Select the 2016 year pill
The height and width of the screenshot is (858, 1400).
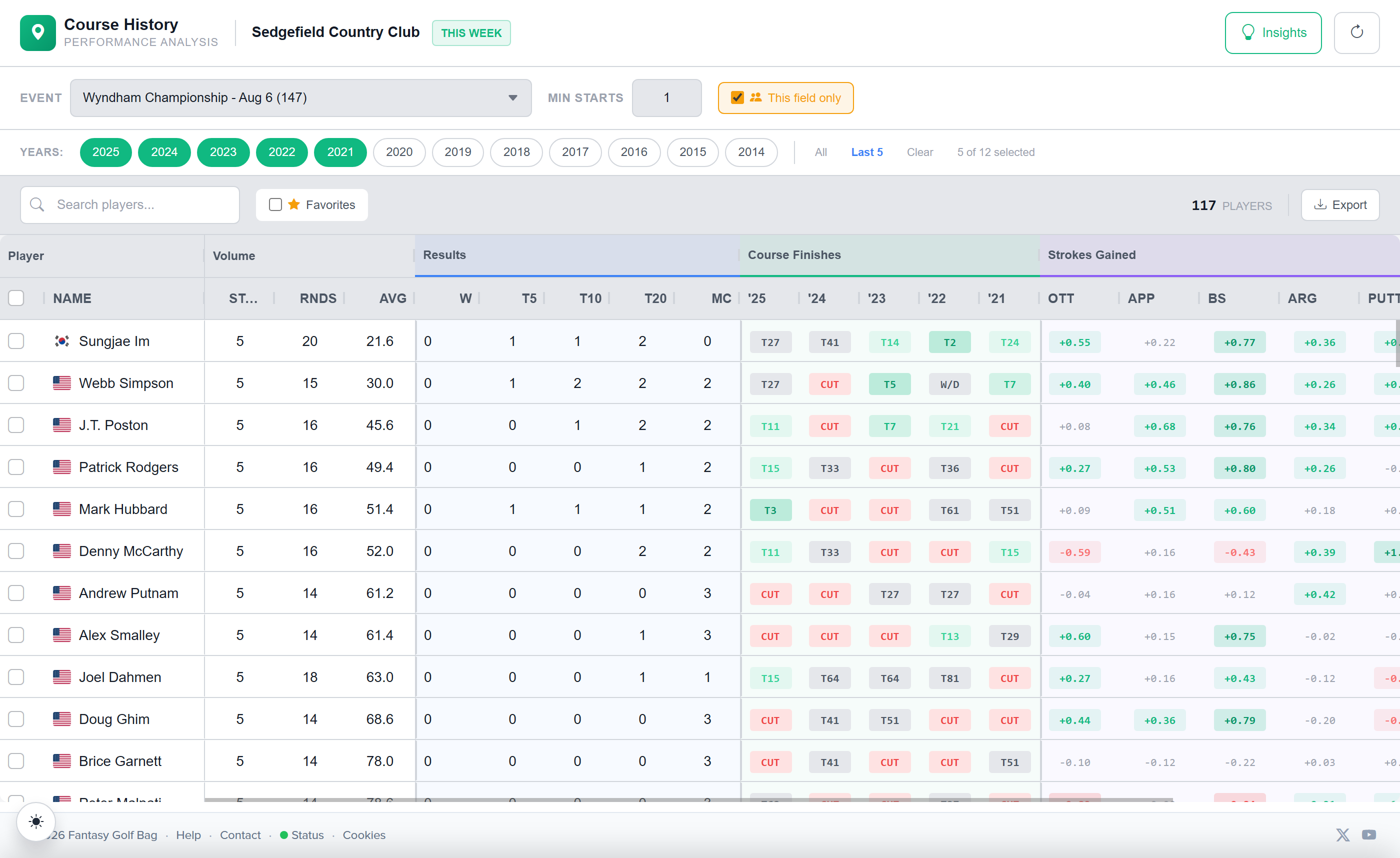coord(633,152)
